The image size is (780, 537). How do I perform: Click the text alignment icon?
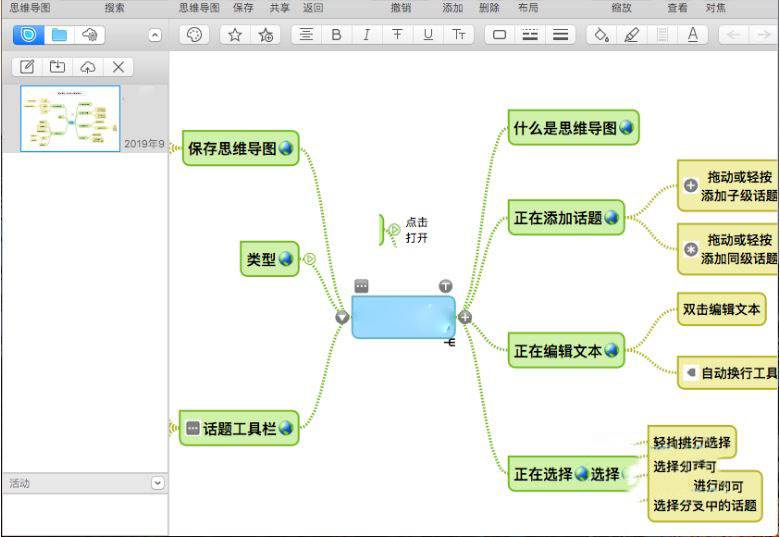306,35
